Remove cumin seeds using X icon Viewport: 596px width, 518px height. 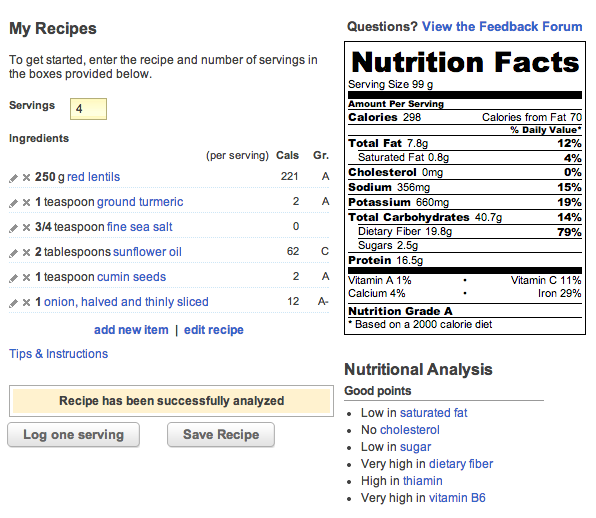pos(26,277)
